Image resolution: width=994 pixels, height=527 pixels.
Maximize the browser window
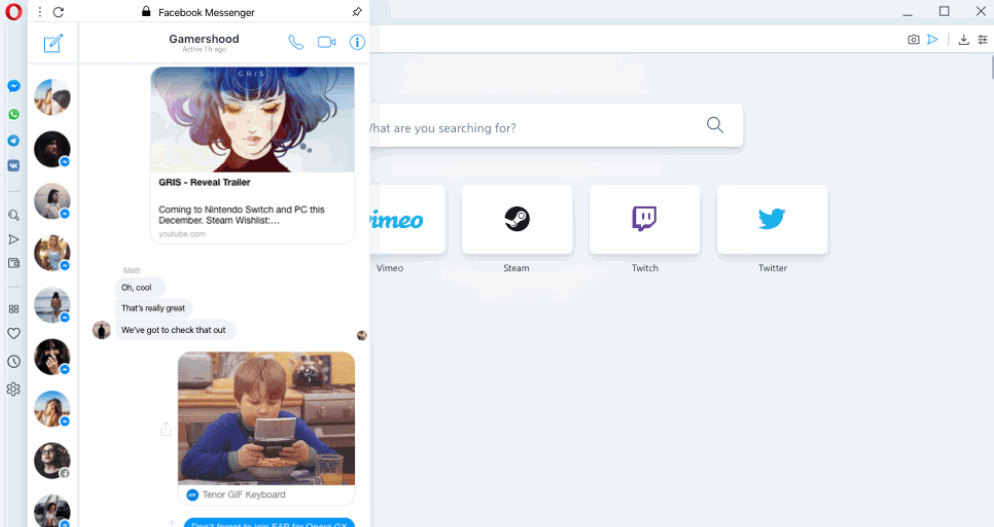(944, 11)
